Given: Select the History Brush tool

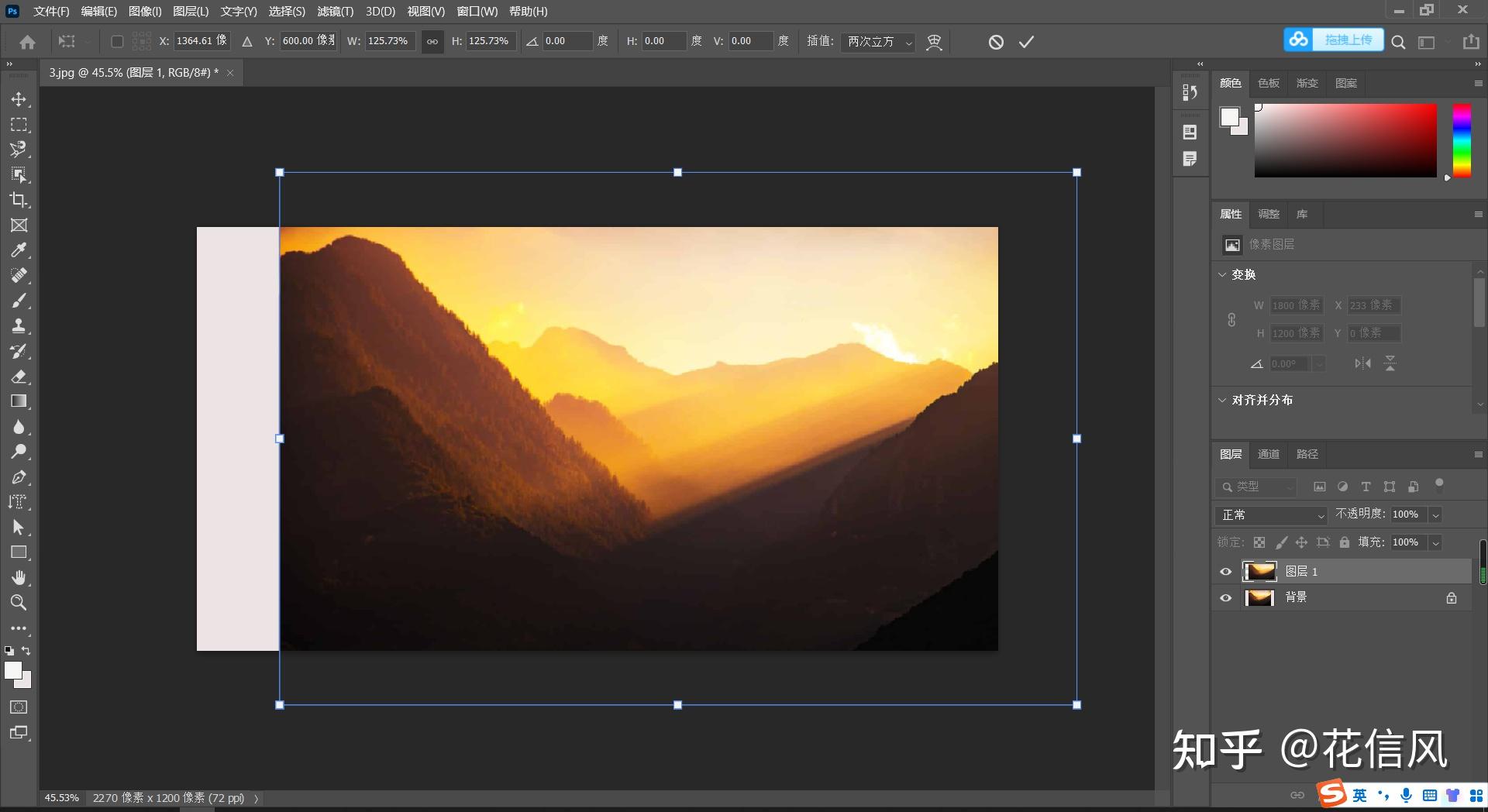Looking at the screenshot, I should [x=19, y=351].
